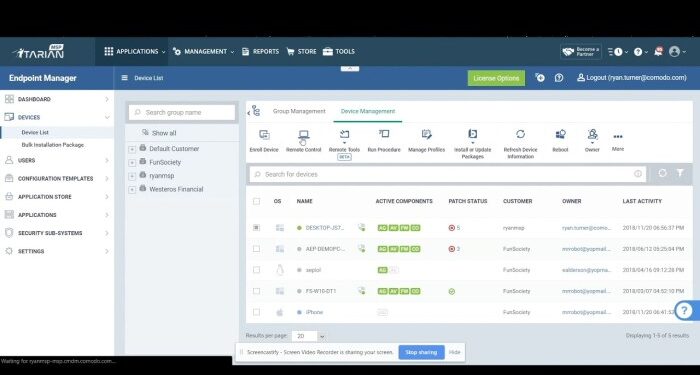Open the notifications bell icon

(658, 51)
